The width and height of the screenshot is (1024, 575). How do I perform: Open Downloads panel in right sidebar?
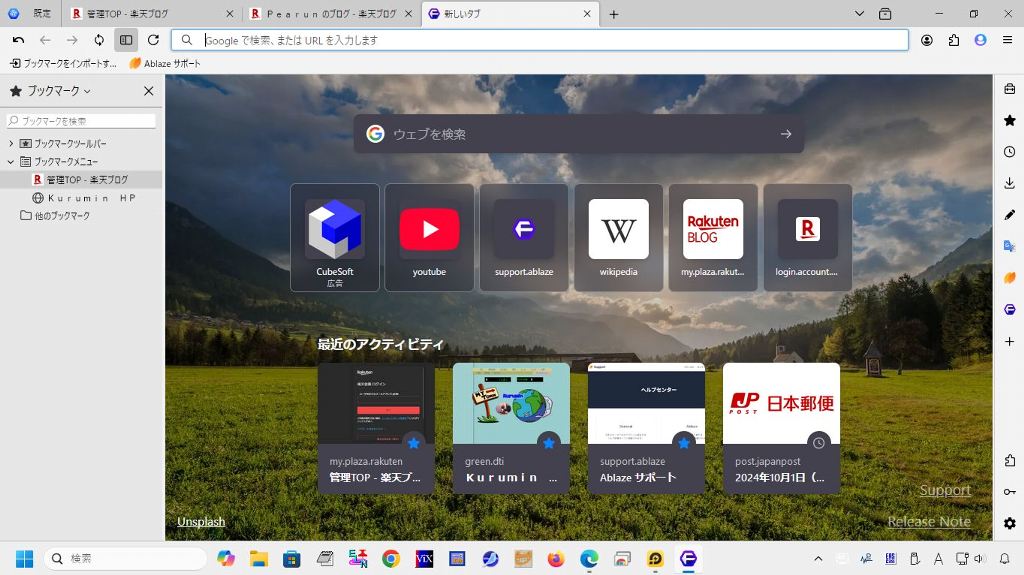(1009, 183)
